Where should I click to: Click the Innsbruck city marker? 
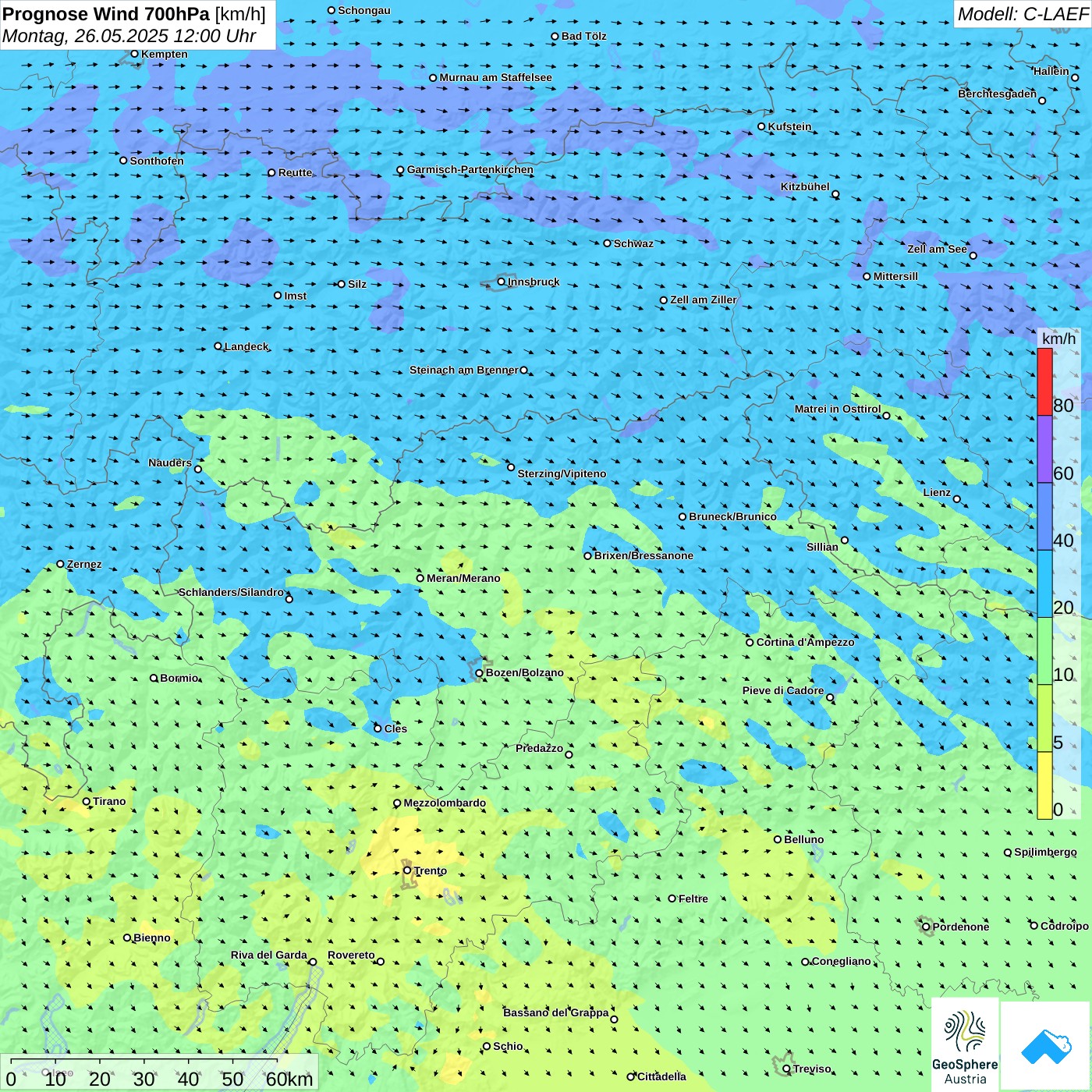(x=502, y=282)
